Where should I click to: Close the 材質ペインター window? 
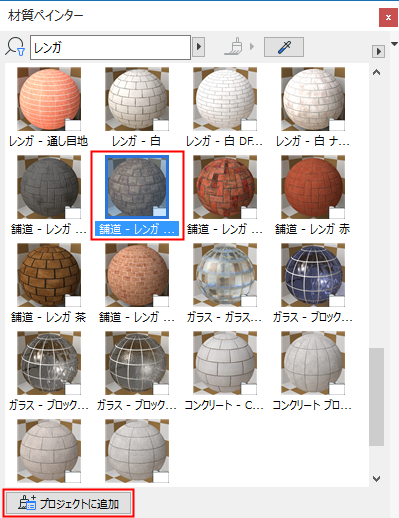[388, 18]
